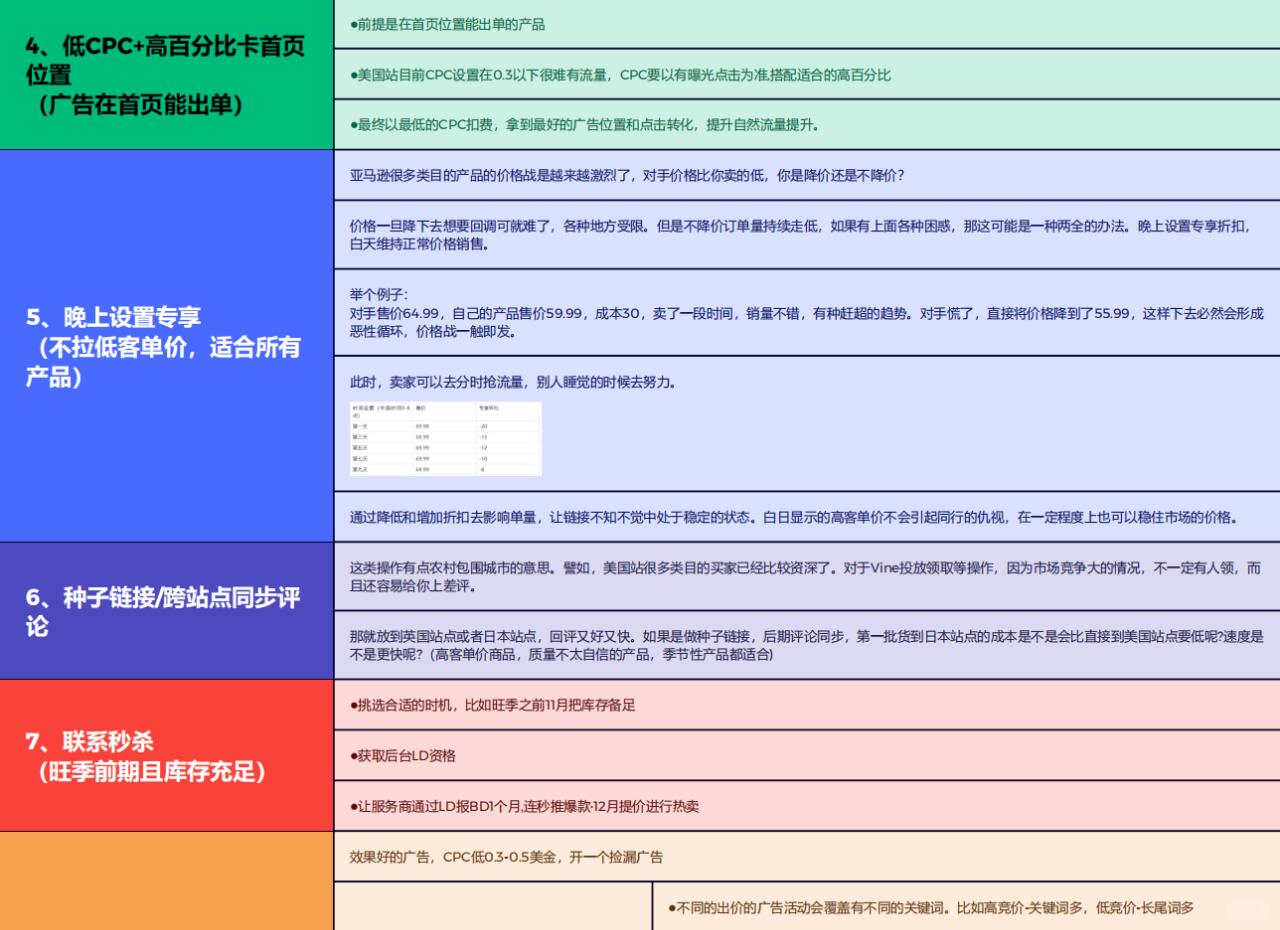Click the row '●让服务商通过LD报BD1个月'
Image resolution: width=1280 pixels, height=930 pixels.
coord(807,806)
